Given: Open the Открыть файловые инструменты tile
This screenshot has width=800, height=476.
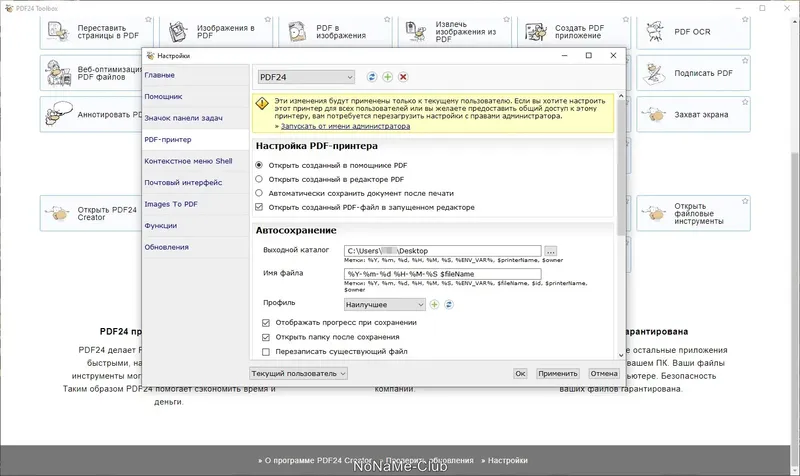Looking at the screenshot, I should [x=693, y=213].
